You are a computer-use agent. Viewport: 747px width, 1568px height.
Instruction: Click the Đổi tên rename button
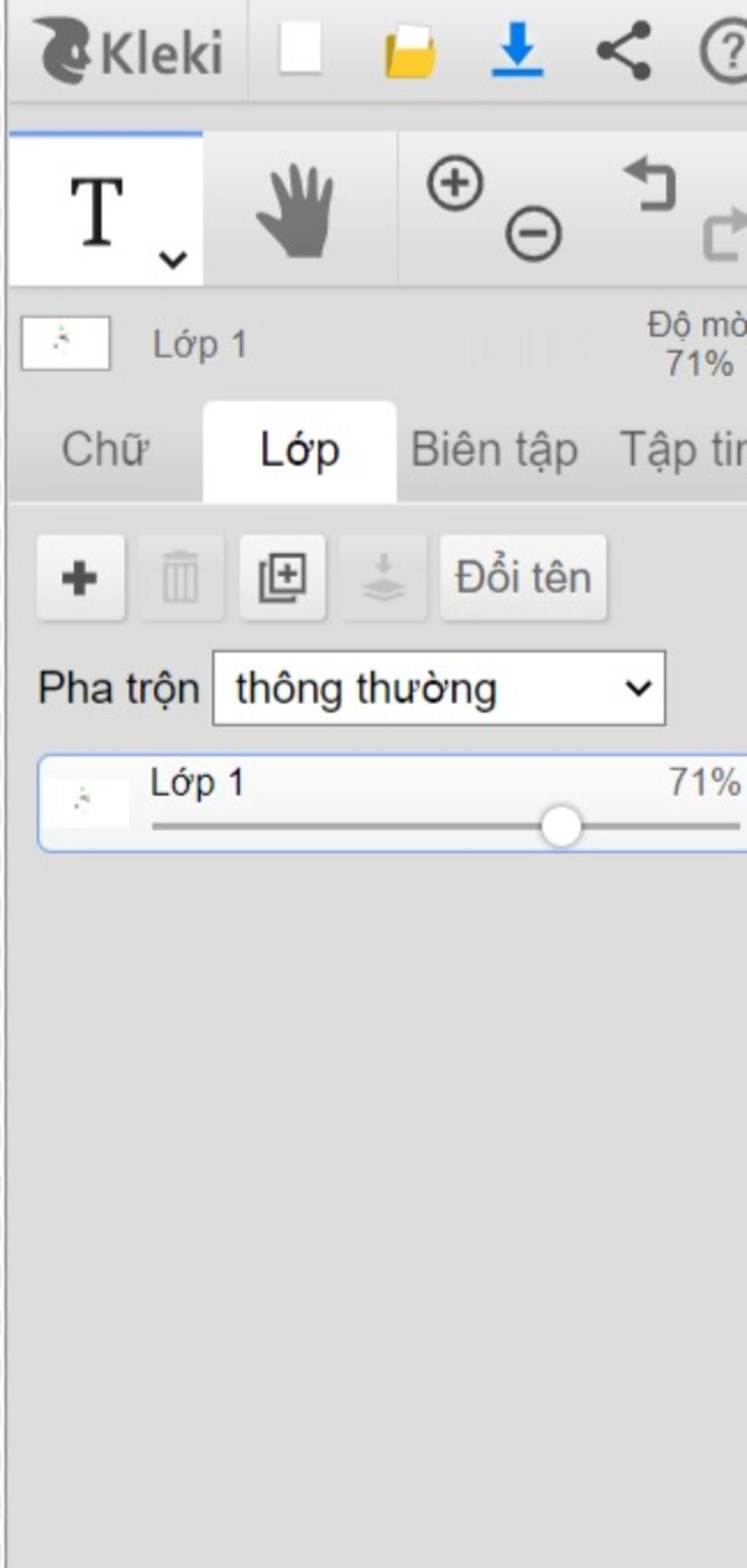coord(523,578)
